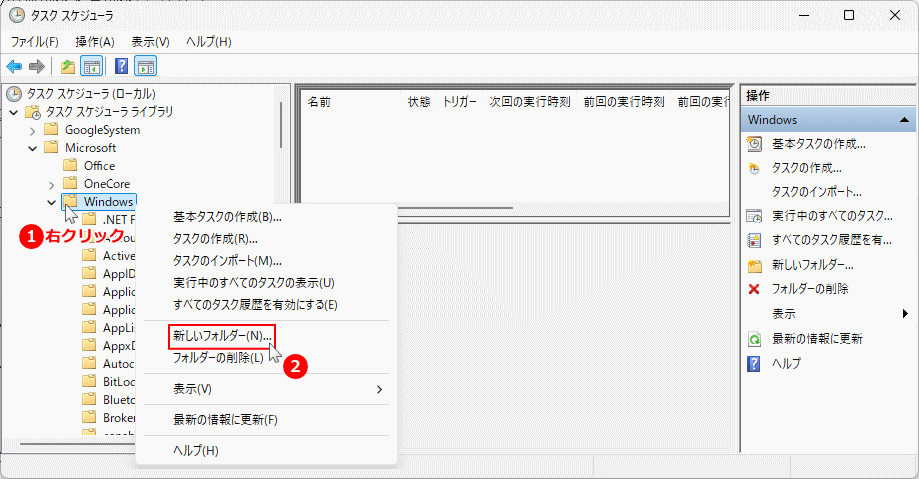Click the title bar clock app icon
The height and width of the screenshot is (479, 919).
(17, 15)
